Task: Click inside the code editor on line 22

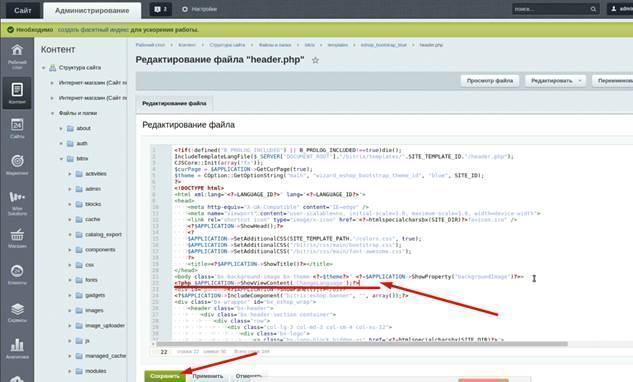Action: [266, 283]
